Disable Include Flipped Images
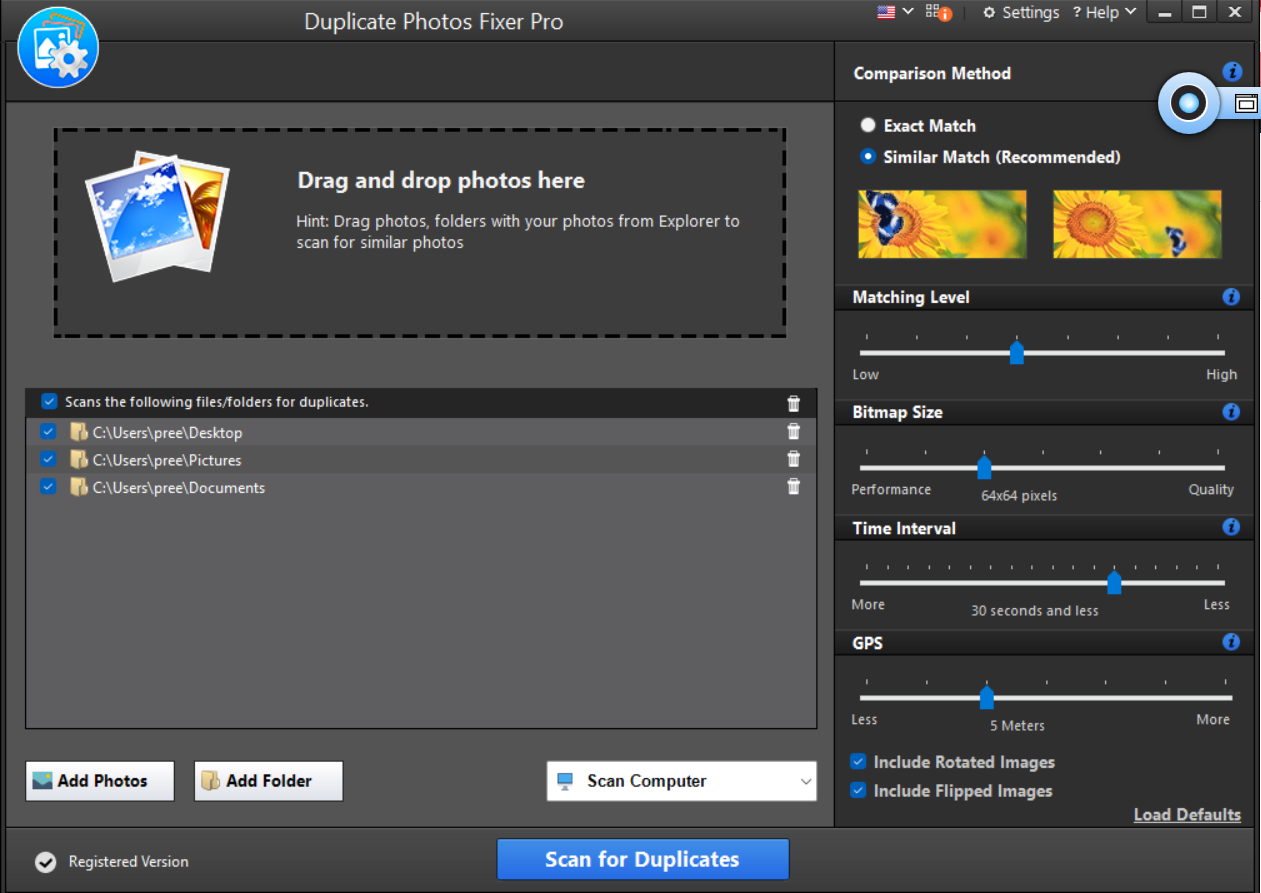The width and height of the screenshot is (1261, 893). tap(858, 790)
